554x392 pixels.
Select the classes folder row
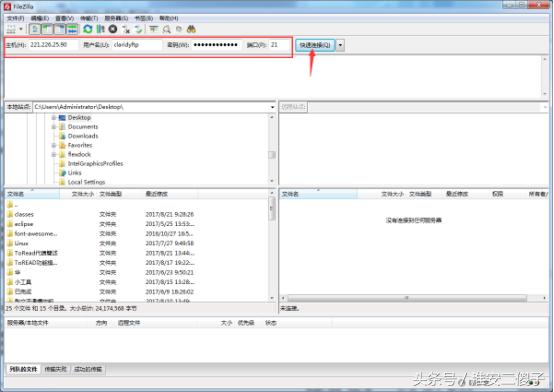(x=137, y=215)
